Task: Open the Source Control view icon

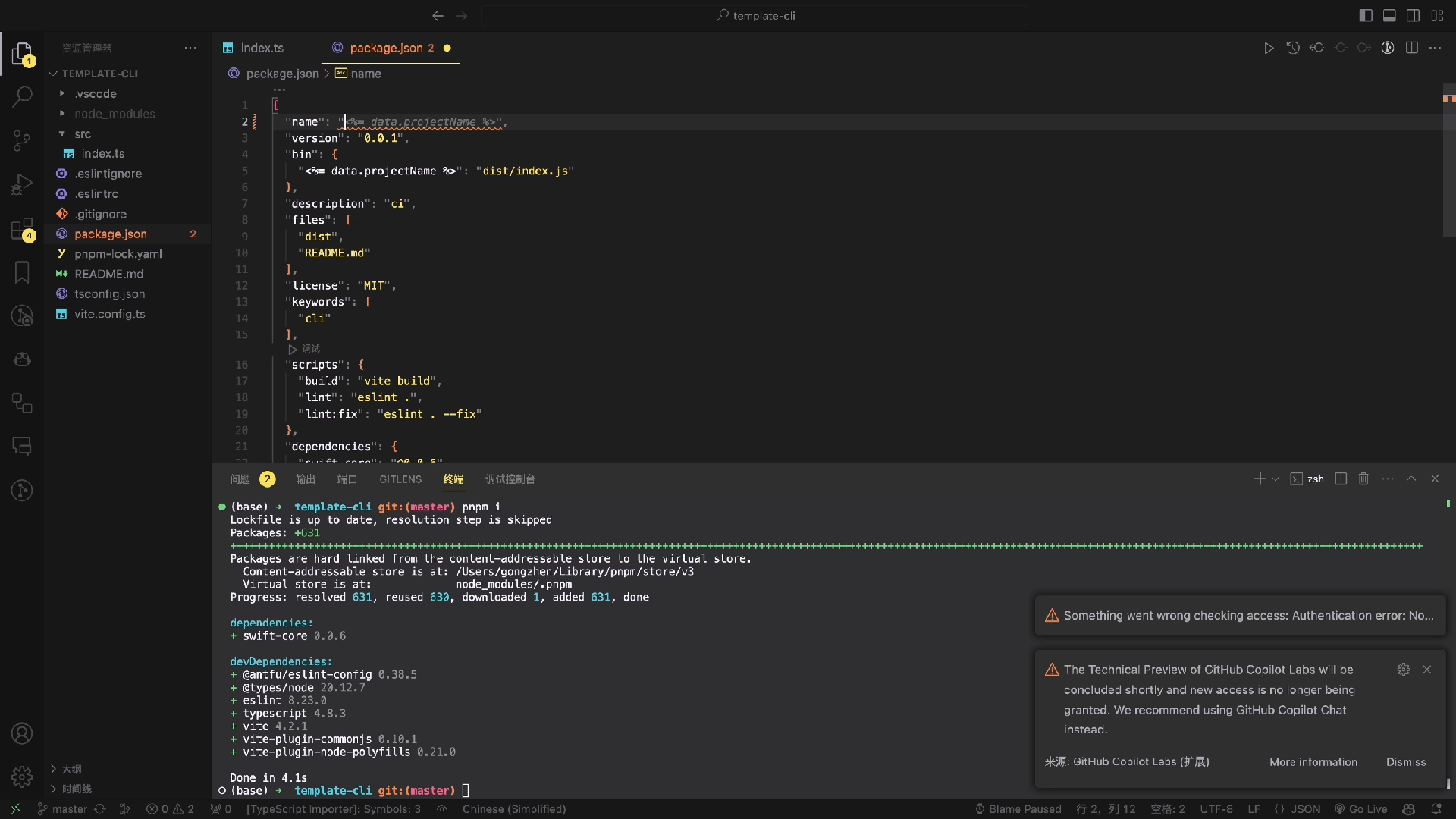Action: 22,140
